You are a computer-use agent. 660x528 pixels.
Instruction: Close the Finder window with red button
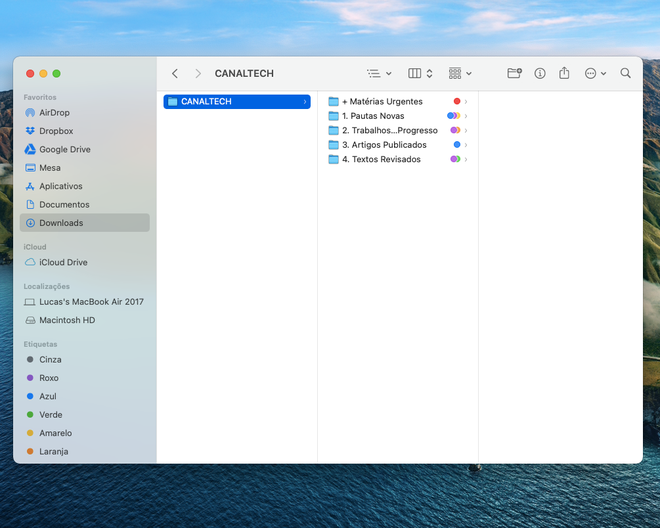[x=30, y=74]
